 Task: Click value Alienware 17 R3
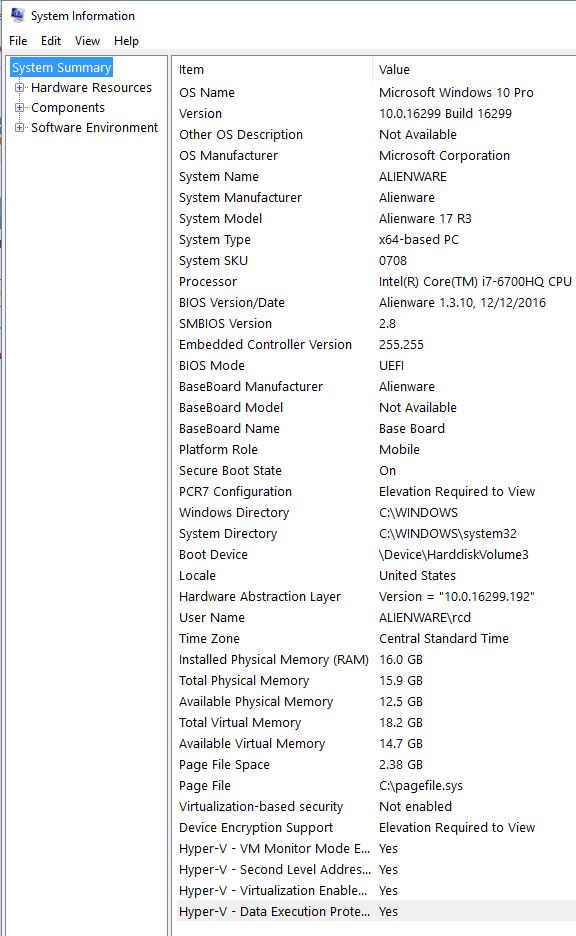[x=425, y=218]
